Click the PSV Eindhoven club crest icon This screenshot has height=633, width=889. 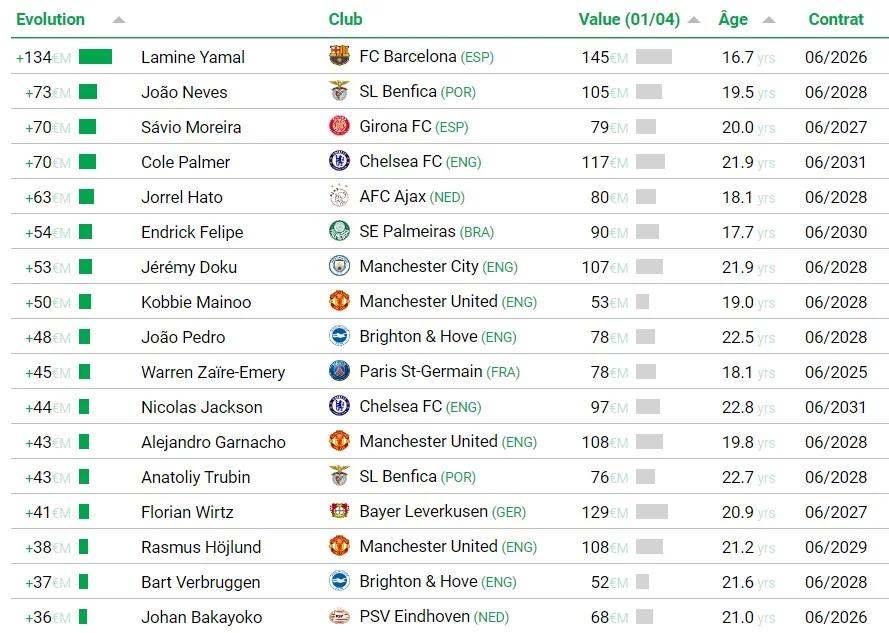[x=340, y=617]
